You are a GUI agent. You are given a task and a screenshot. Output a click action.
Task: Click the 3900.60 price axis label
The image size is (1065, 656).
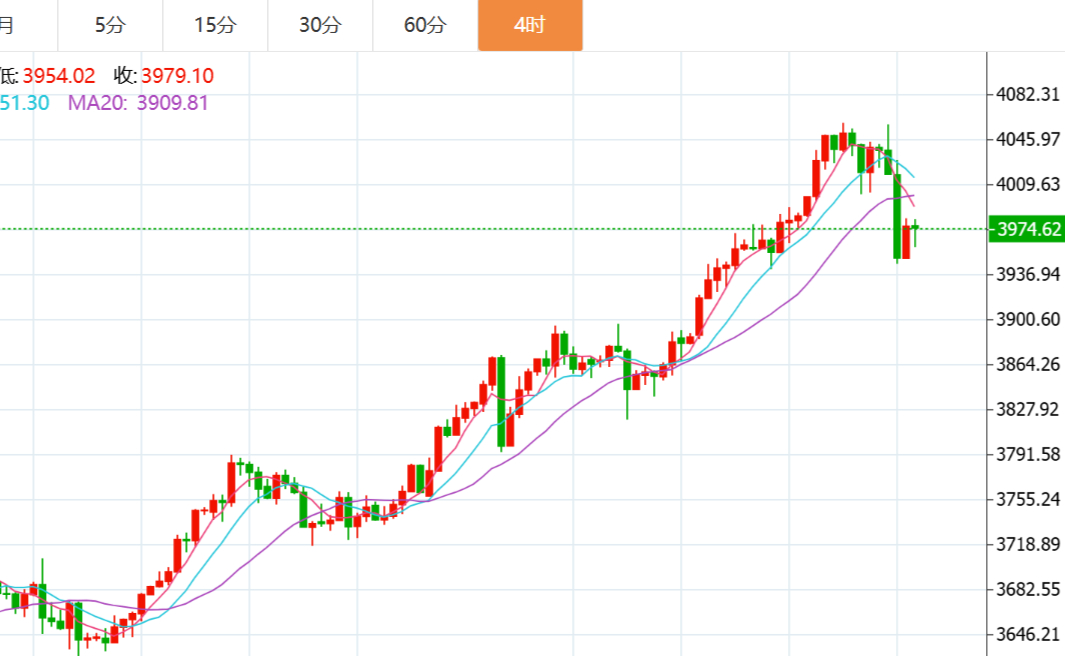[x=1028, y=319]
